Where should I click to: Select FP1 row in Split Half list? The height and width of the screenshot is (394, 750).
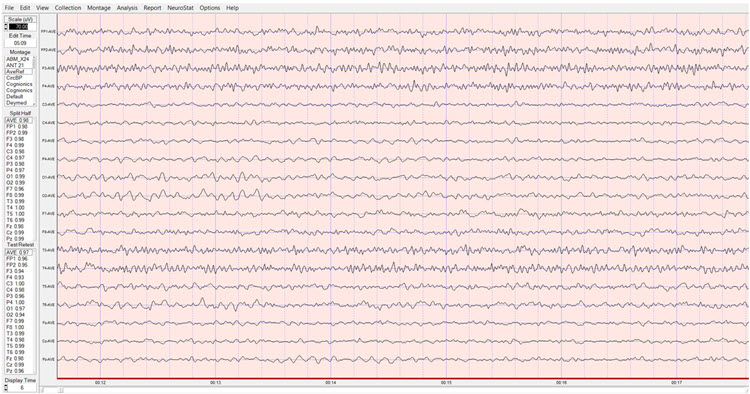click(x=19, y=127)
